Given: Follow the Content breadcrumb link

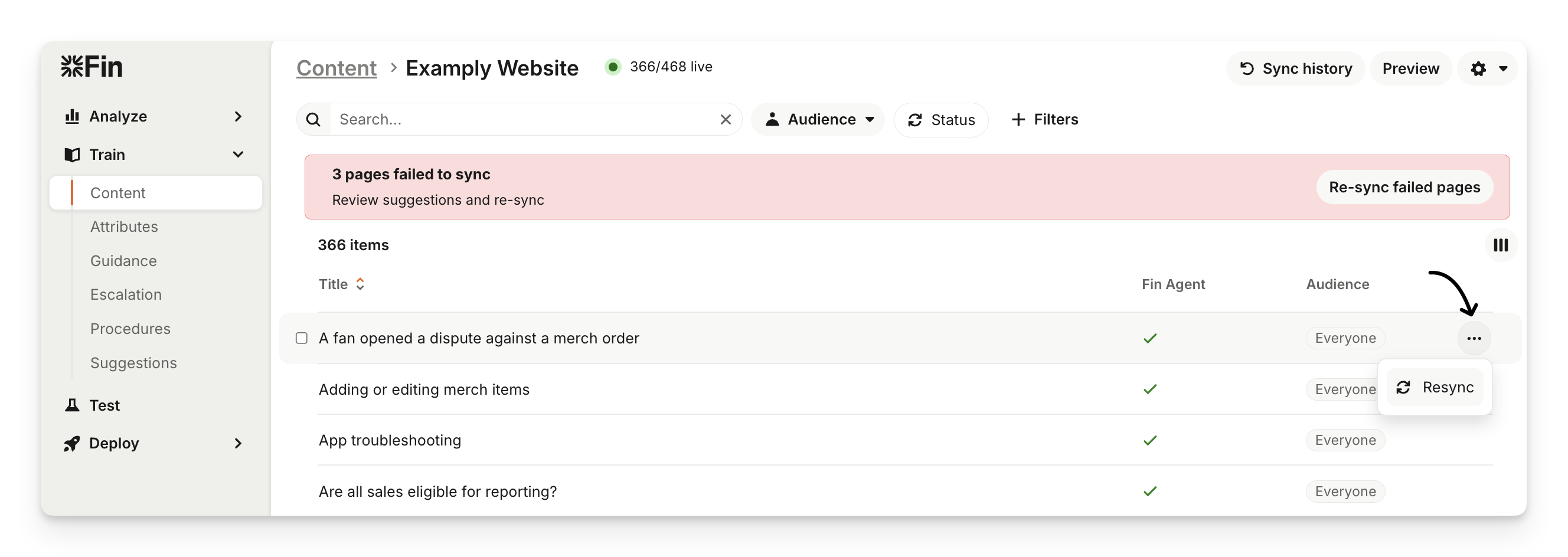Looking at the screenshot, I should [336, 68].
